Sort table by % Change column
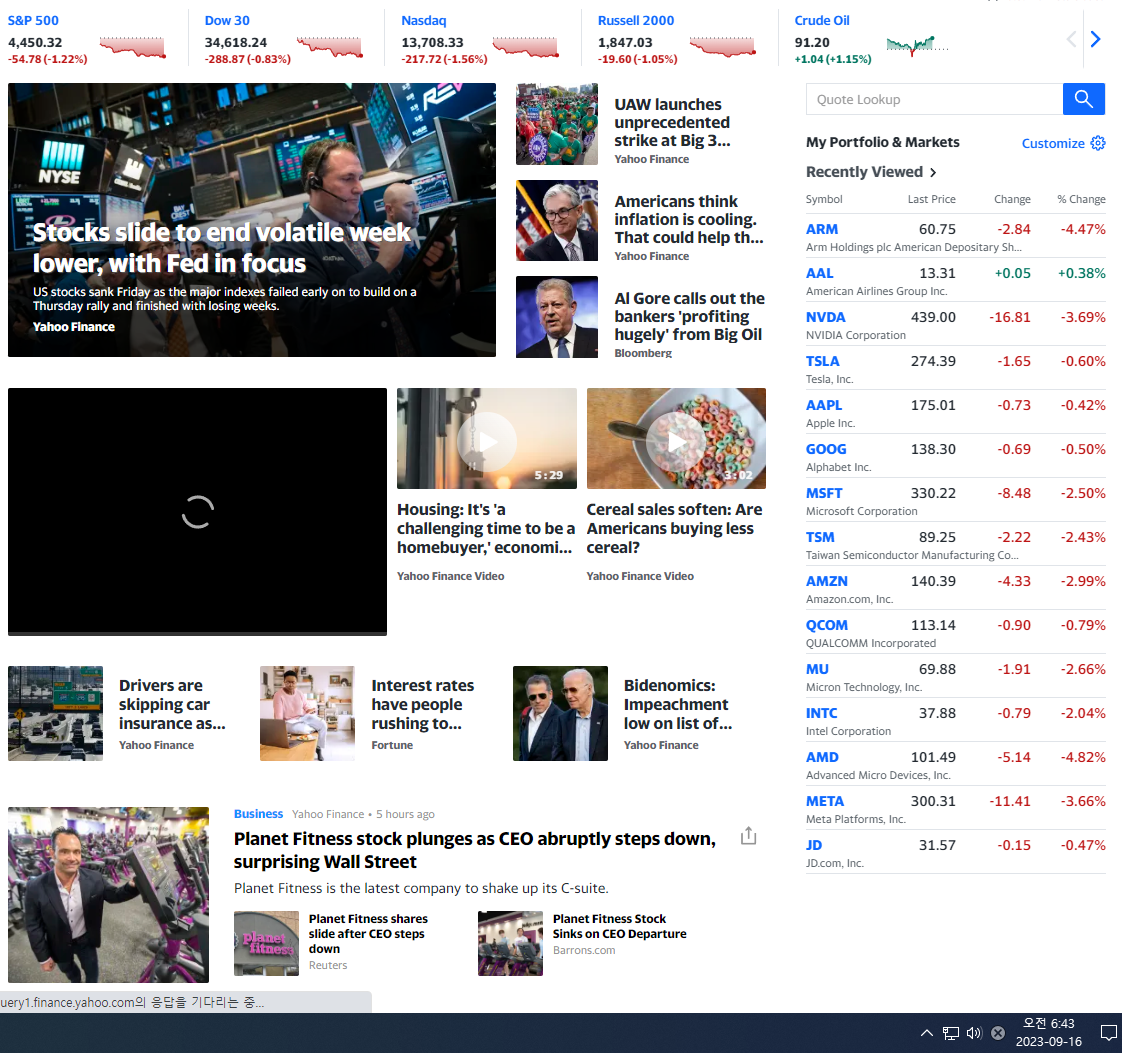This screenshot has width=1122, height=1053. click(1081, 199)
